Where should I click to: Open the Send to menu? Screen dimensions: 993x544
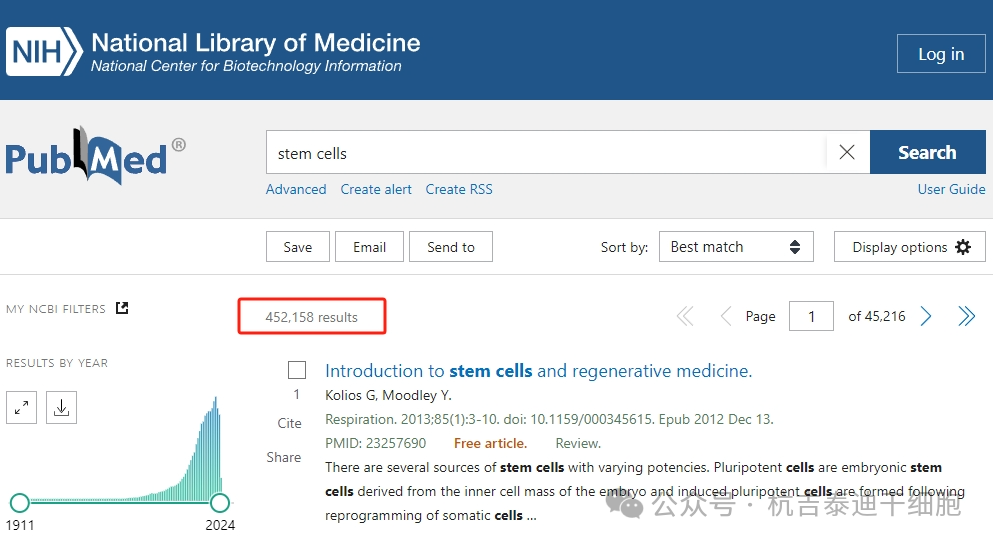pos(451,247)
